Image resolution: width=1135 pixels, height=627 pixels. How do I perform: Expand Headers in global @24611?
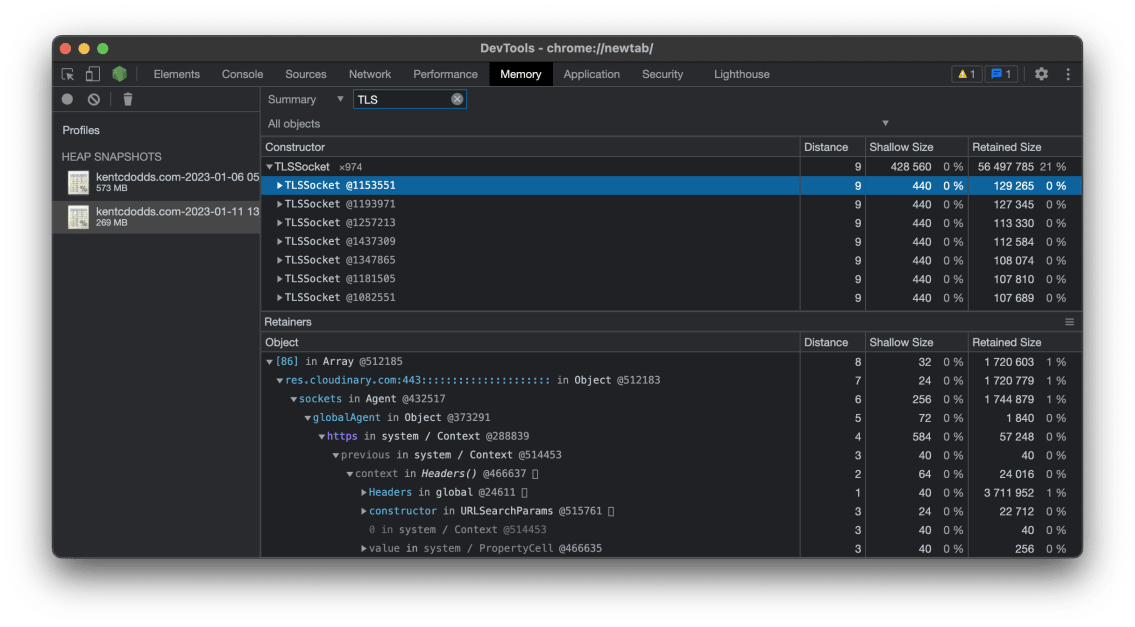pyautogui.click(x=364, y=492)
